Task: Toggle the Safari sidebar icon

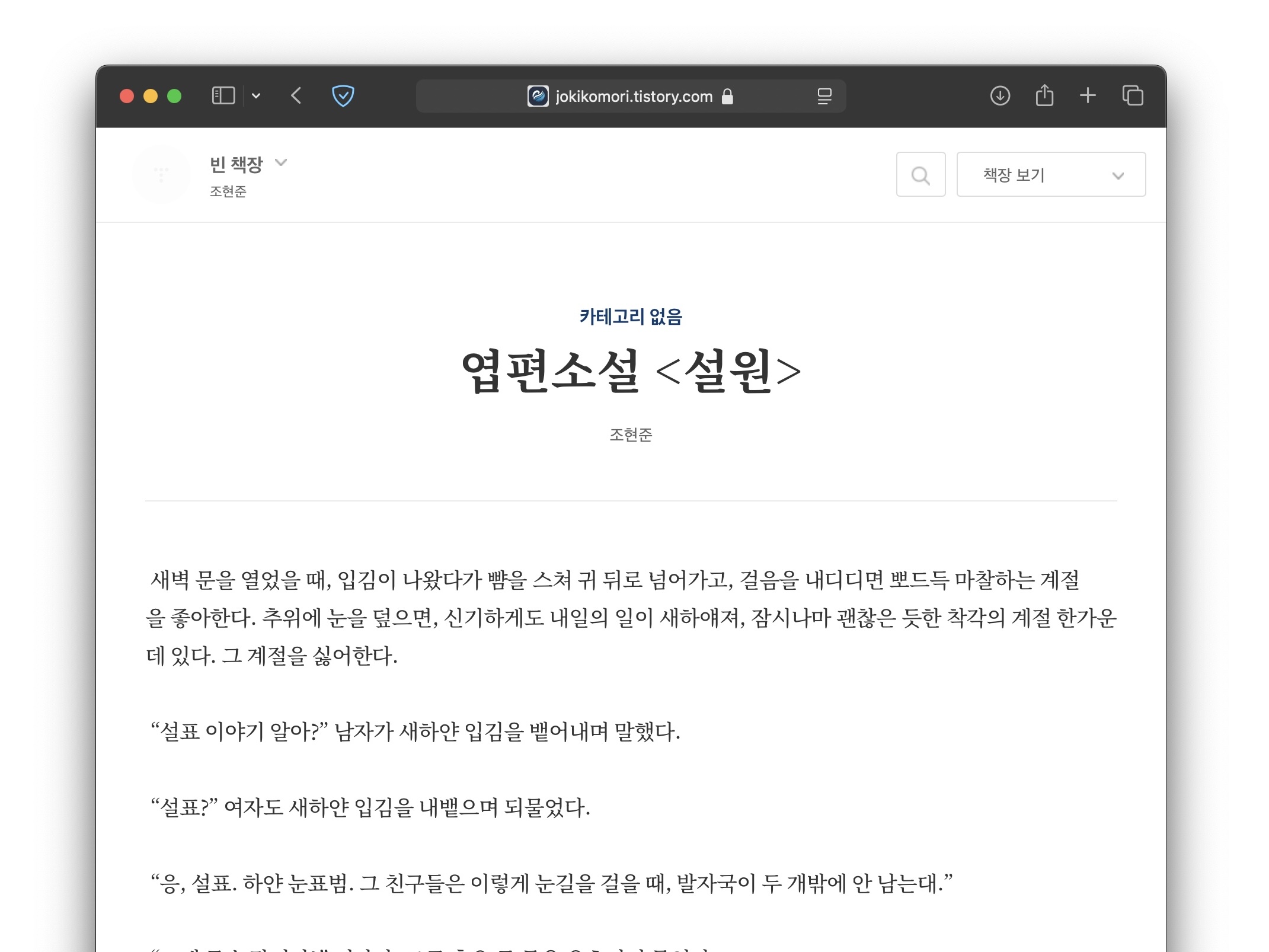Action: [223, 96]
